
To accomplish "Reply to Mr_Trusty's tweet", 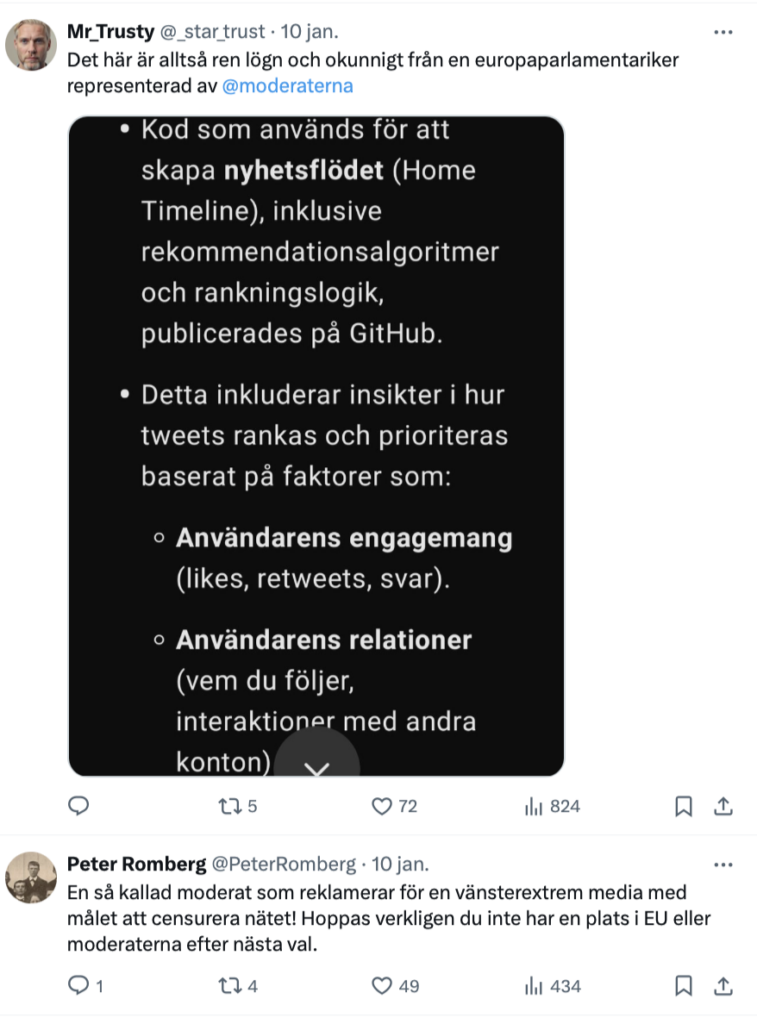I will coord(79,806).
